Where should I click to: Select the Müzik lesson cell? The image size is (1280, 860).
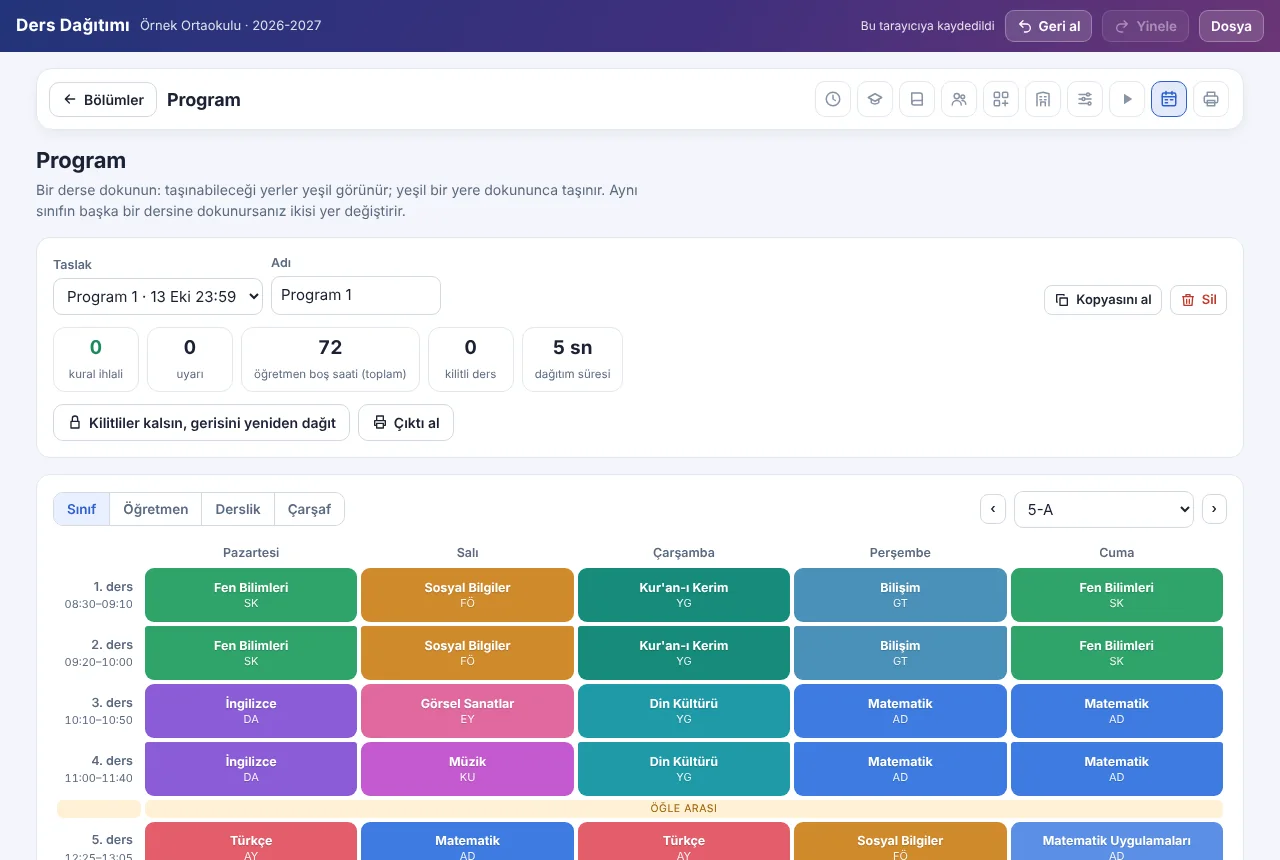(467, 769)
